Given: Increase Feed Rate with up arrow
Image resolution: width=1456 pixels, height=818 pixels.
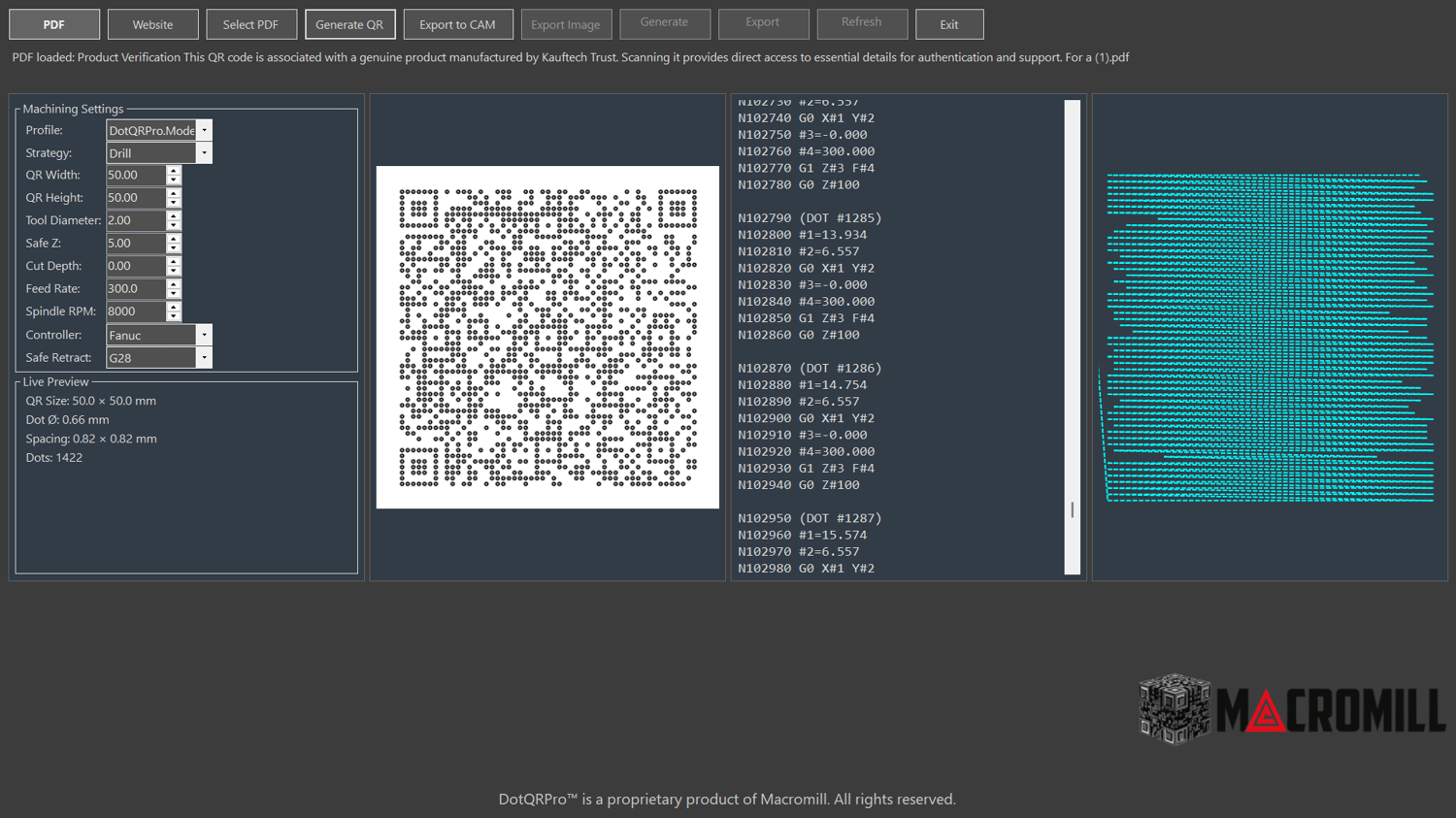Looking at the screenshot, I should point(174,283).
